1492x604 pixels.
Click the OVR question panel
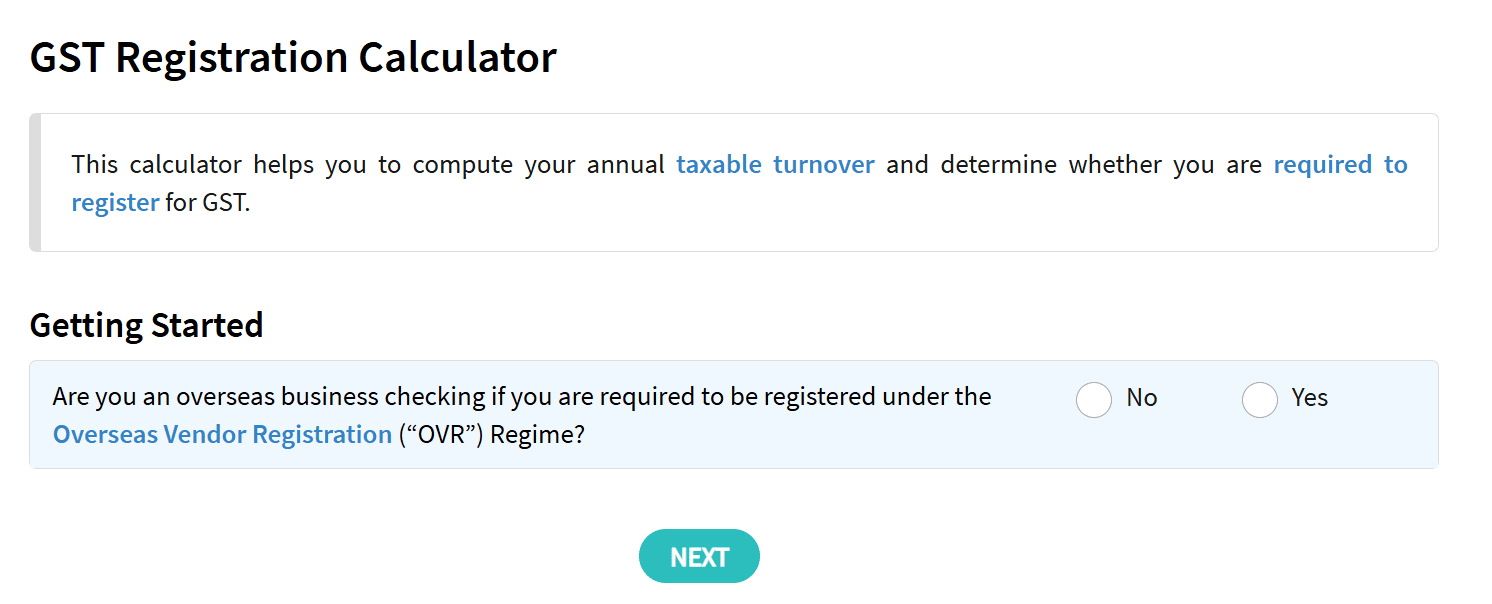coord(740,414)
